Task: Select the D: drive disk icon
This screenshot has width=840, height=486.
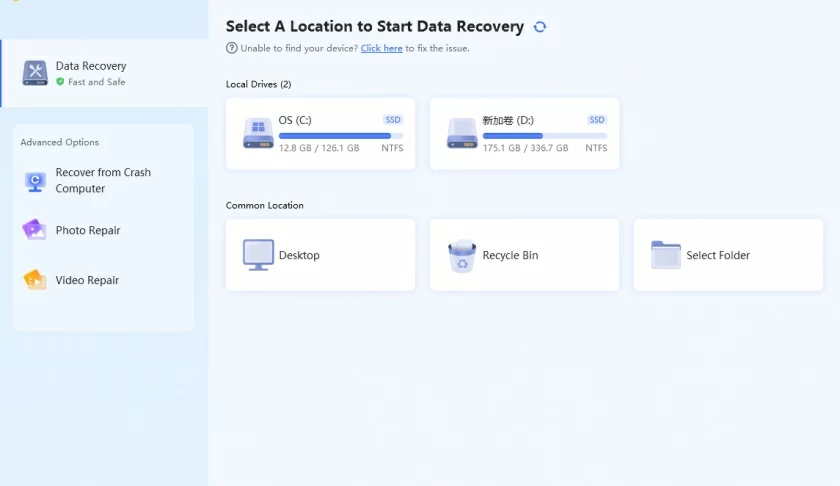Action: [x=462, y=133]
